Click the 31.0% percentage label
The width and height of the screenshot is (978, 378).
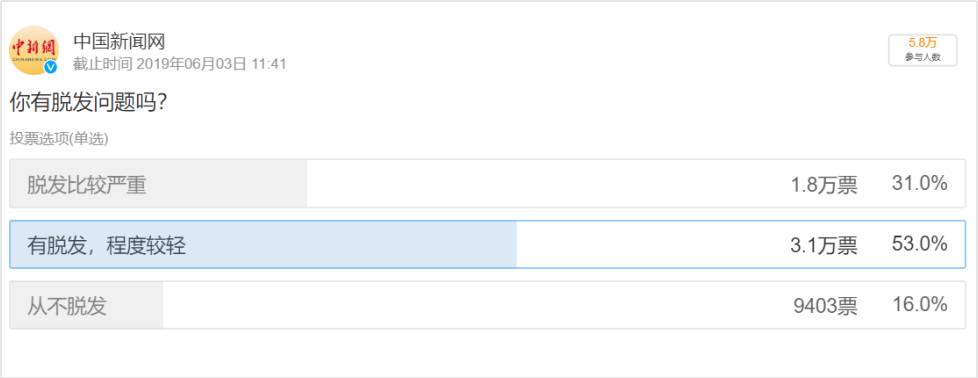coord(920,183)
